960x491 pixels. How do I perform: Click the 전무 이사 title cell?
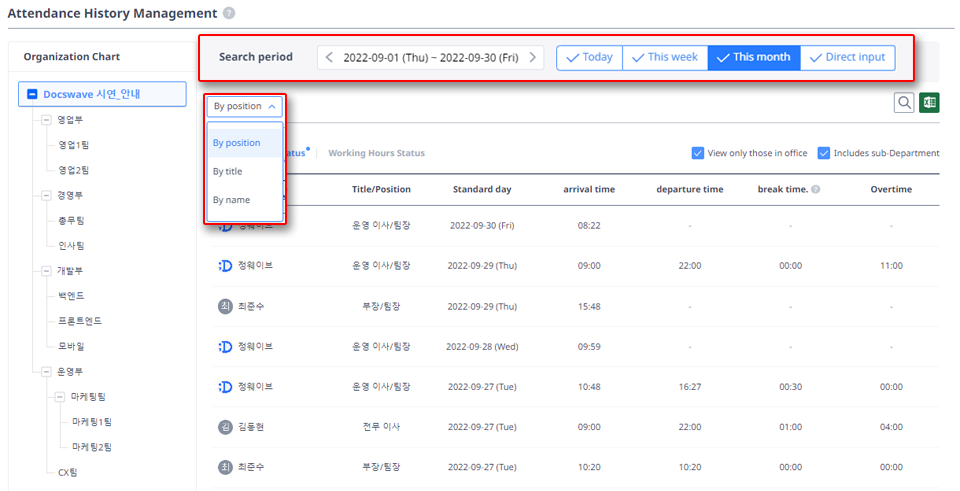(x=381, y=427)
